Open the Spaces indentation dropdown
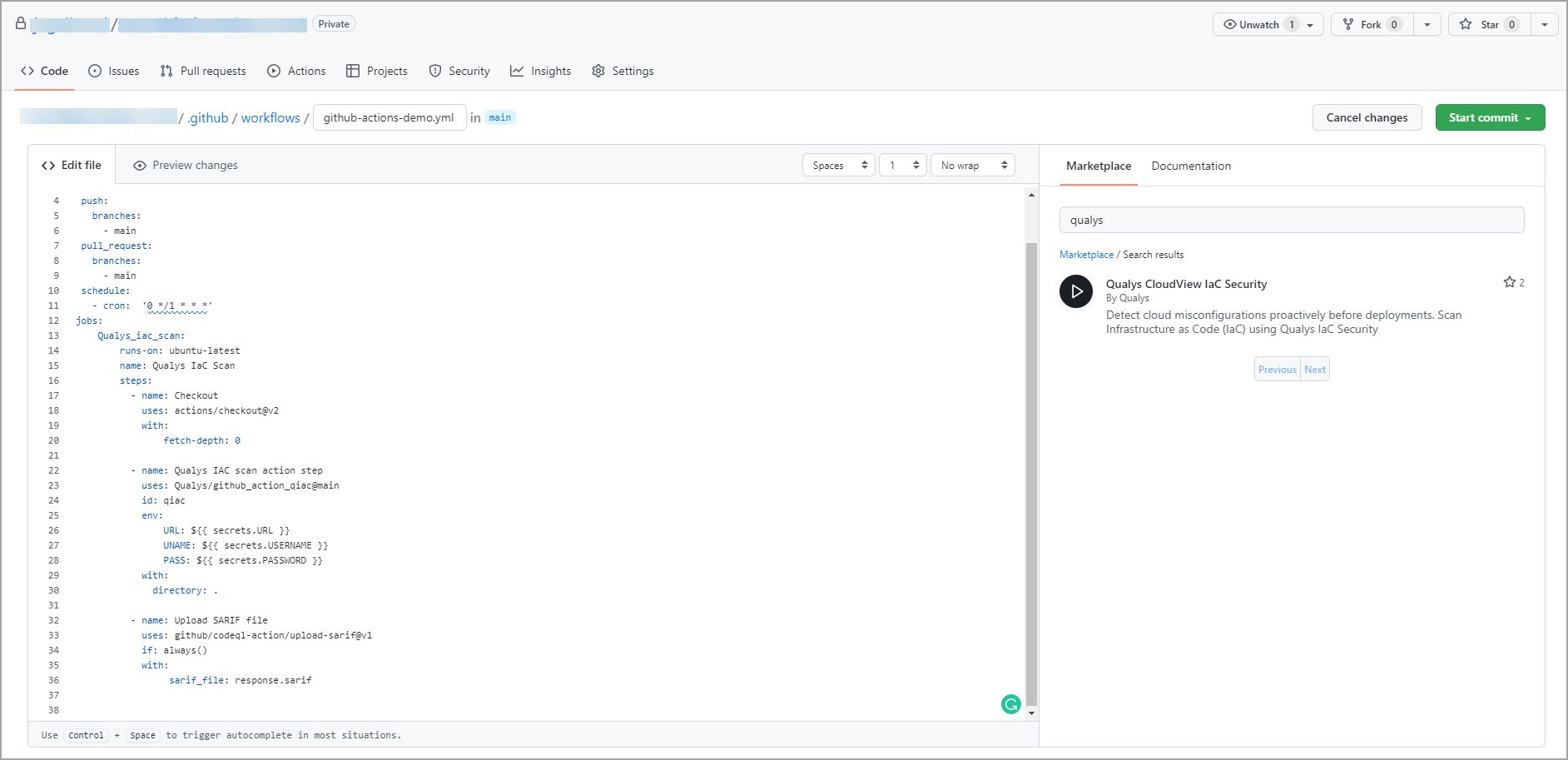 coord(838,165)
